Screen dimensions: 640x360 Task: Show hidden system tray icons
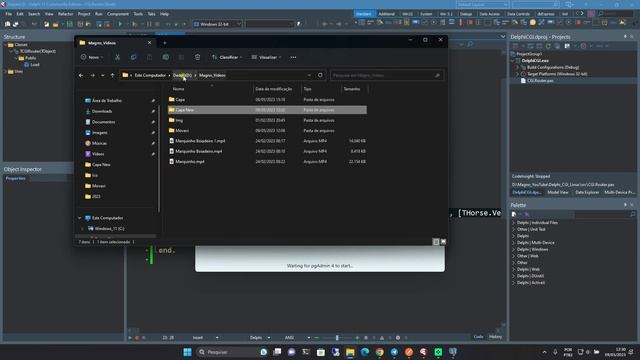point(544,352)
